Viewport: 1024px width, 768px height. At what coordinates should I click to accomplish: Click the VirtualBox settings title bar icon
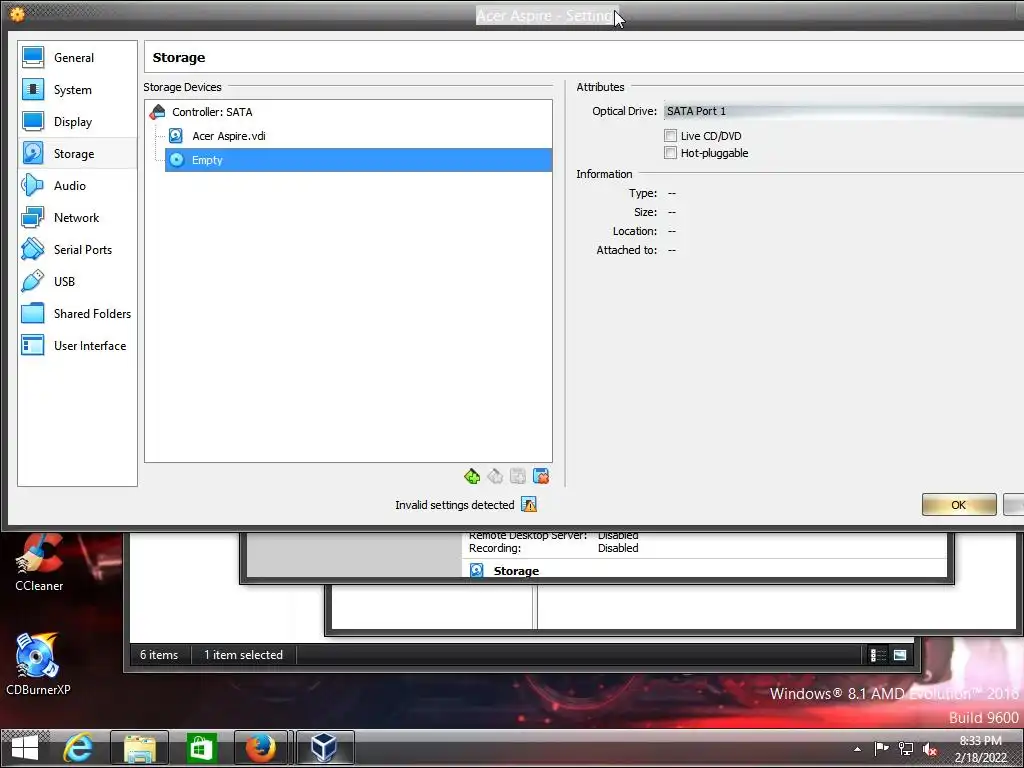tap(17, 14)
